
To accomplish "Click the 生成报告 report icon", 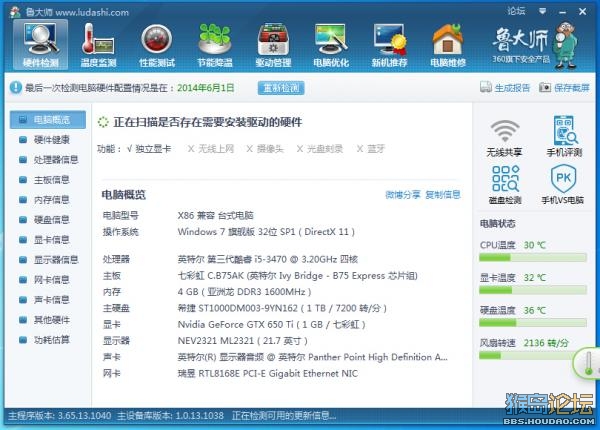I will pyautogui.click(x=486, y=87).
